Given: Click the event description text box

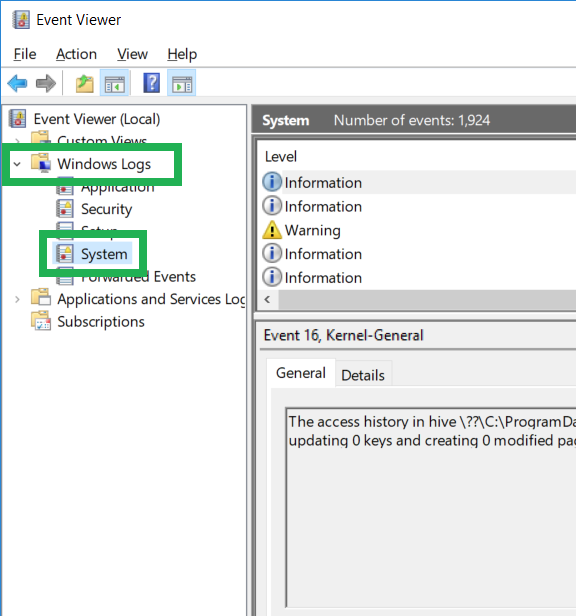Looking at the screenshot, I should click(431, 509).
